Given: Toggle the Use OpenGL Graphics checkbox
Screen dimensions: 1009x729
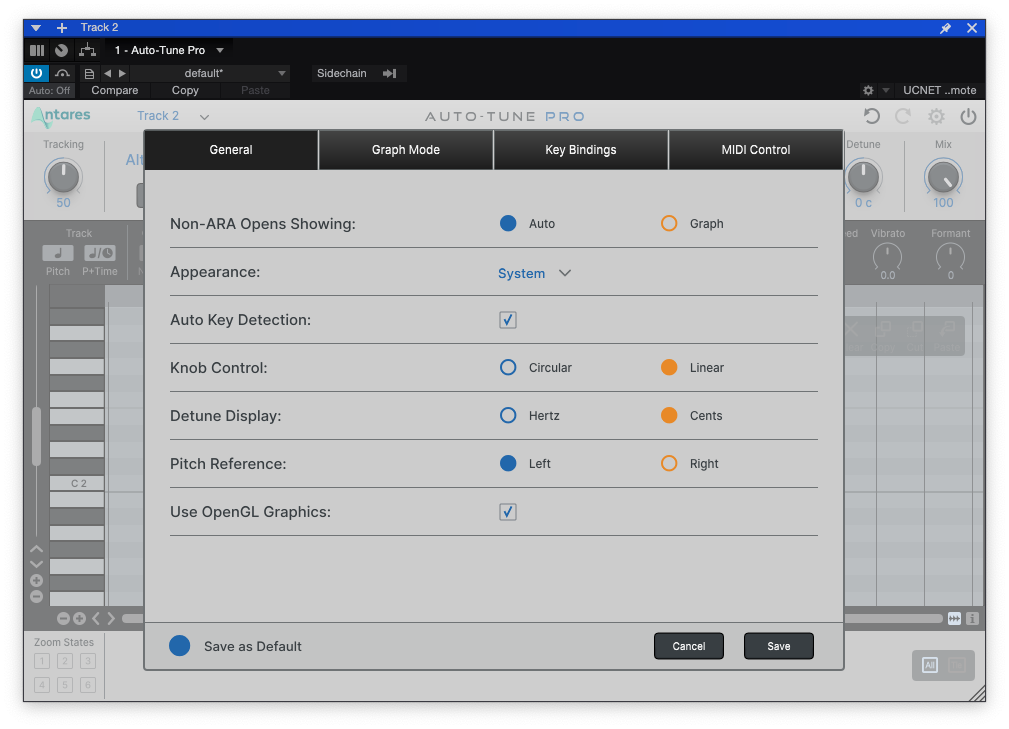Looking at the screenshot, I should tap(508, 512).
